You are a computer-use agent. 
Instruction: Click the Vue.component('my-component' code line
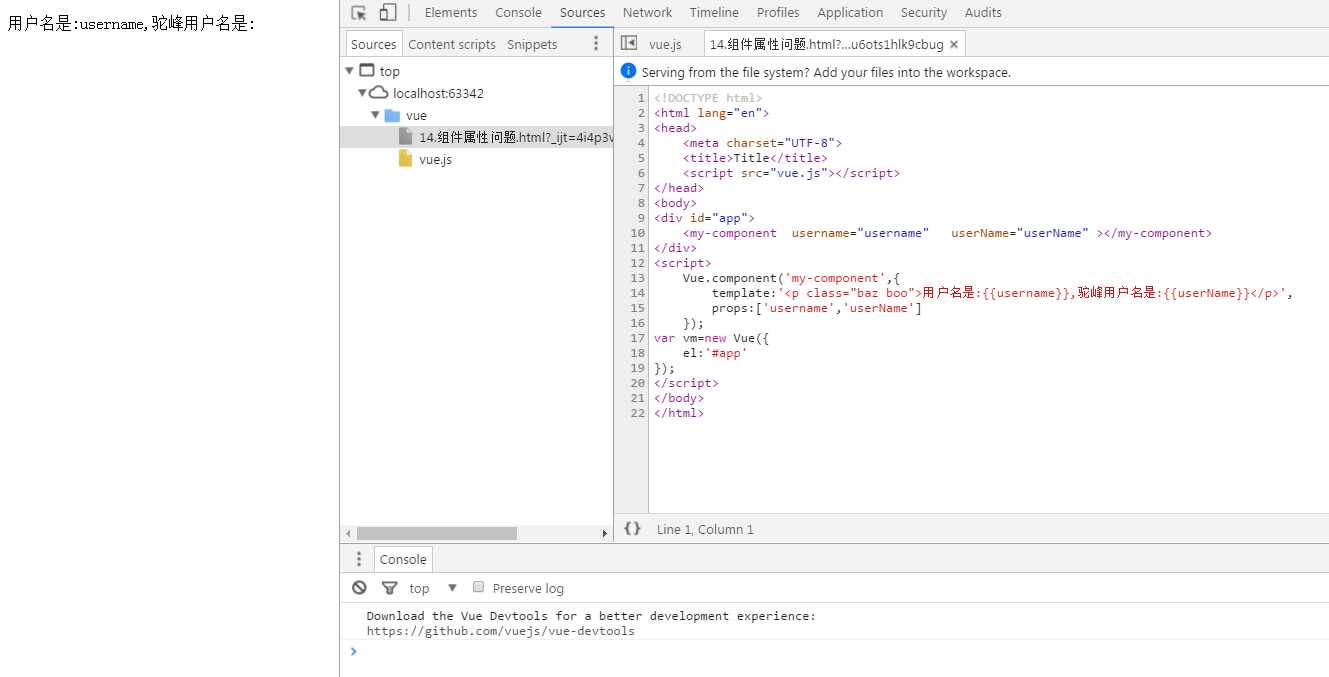(x=791, y=278)
